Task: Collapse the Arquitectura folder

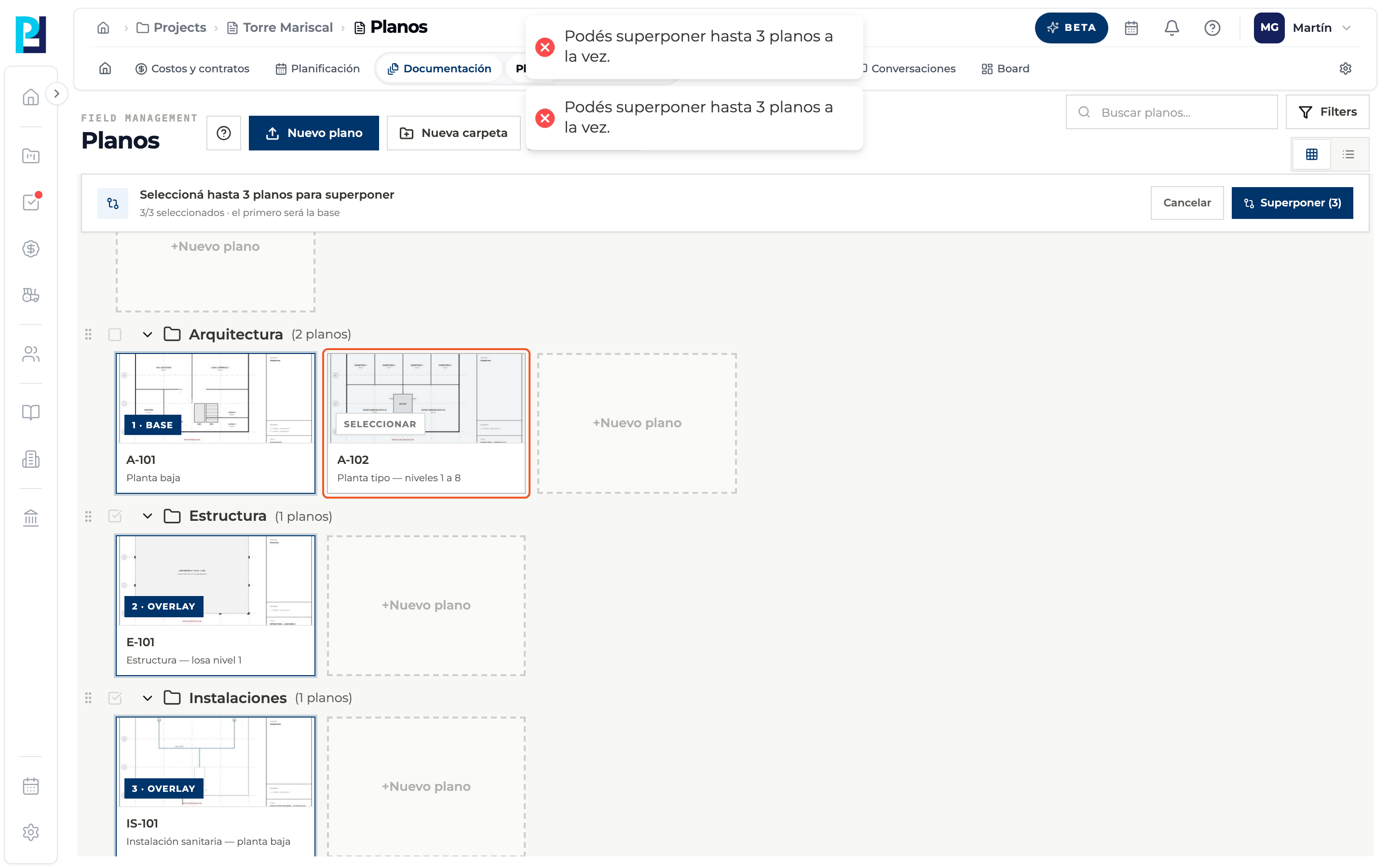Action: [148, 334]
